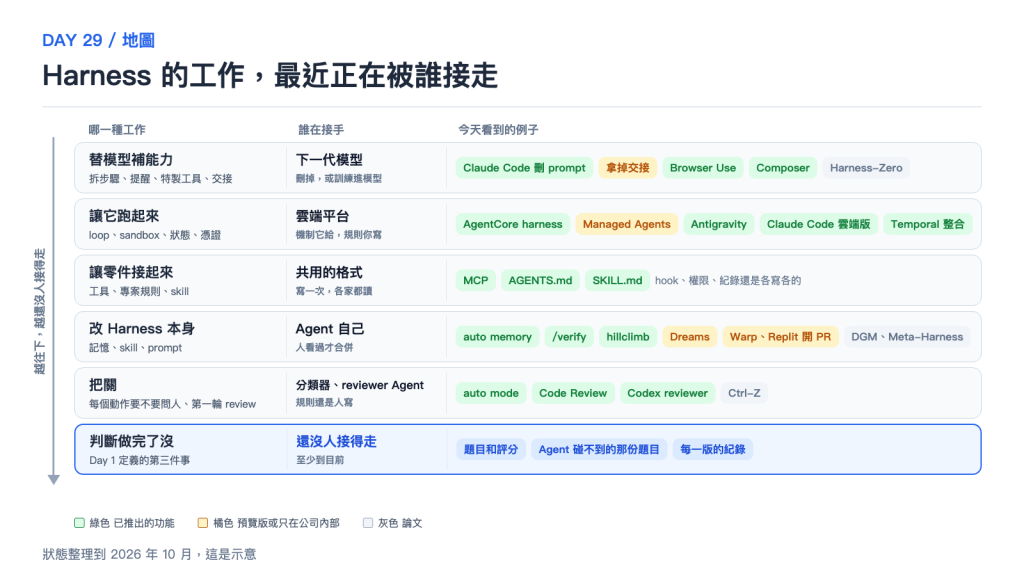Click the subtitle '工具、專案規則、skill'
1024x576 pixels.
point(139,291)
